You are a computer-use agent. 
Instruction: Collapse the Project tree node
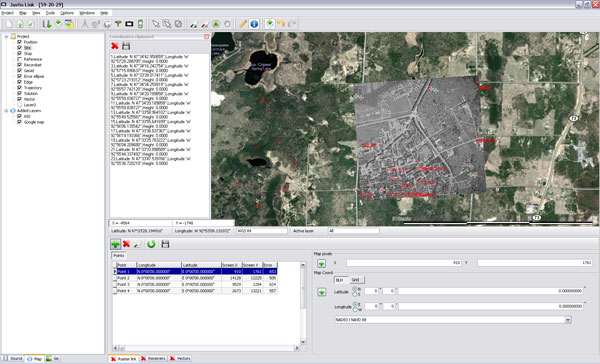(6, 36)
